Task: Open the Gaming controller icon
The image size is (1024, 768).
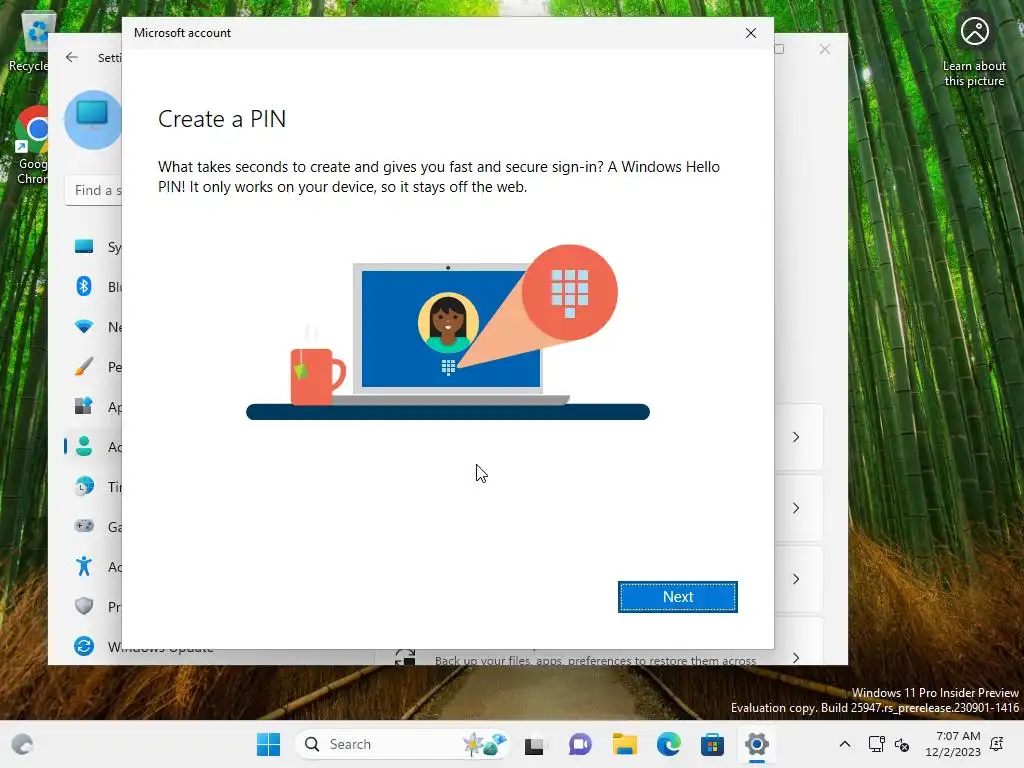Action: [84, 526]
